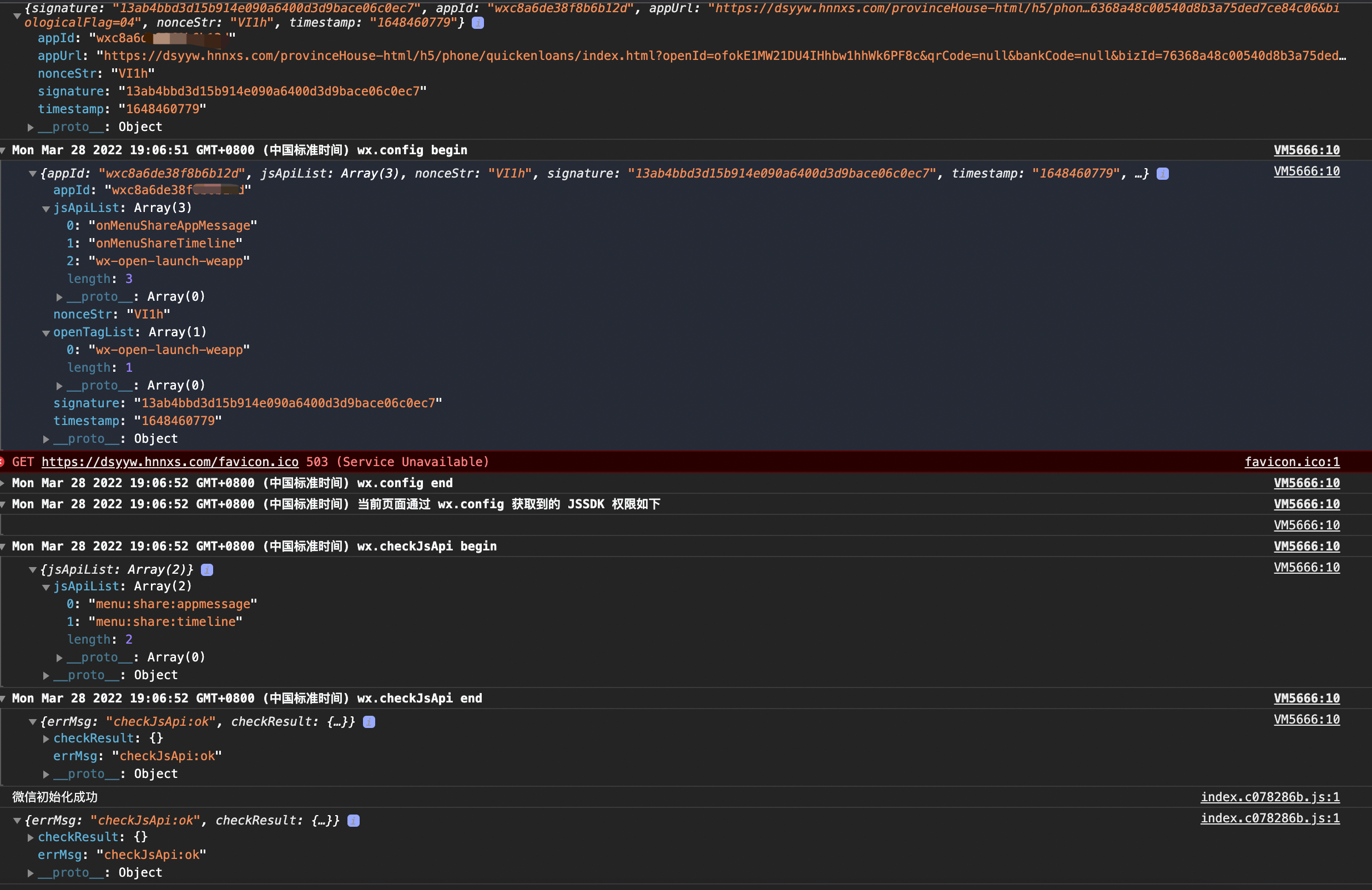
Task: Click info badge after timestamp "1648460779"} object summary
Action: 478,23
